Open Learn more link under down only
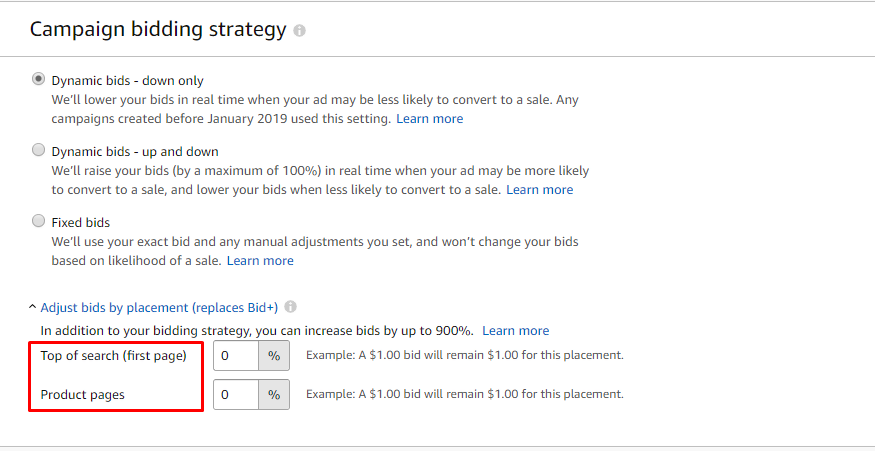The width and height of the screenshot is (875, 451). point(430,119)
